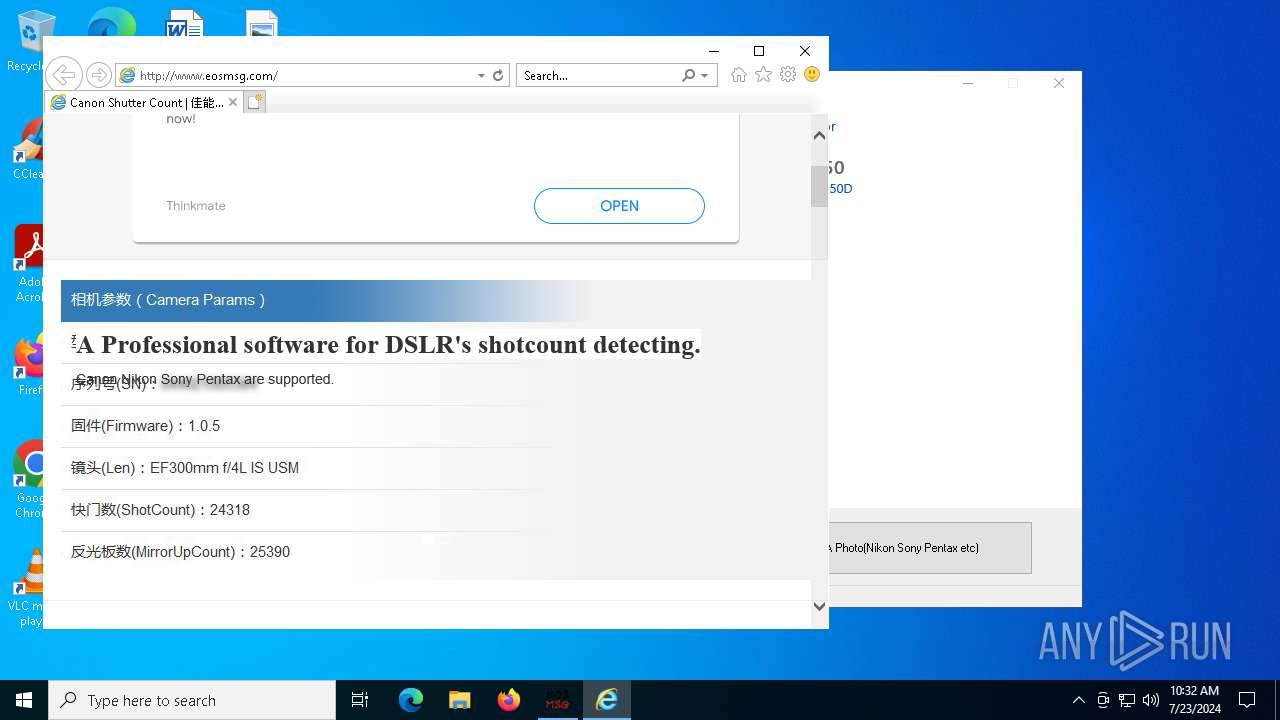This screenshot has height=720, width=1280.
Task: Switch to the EOSMSG taskbar app
Action: 558,700
